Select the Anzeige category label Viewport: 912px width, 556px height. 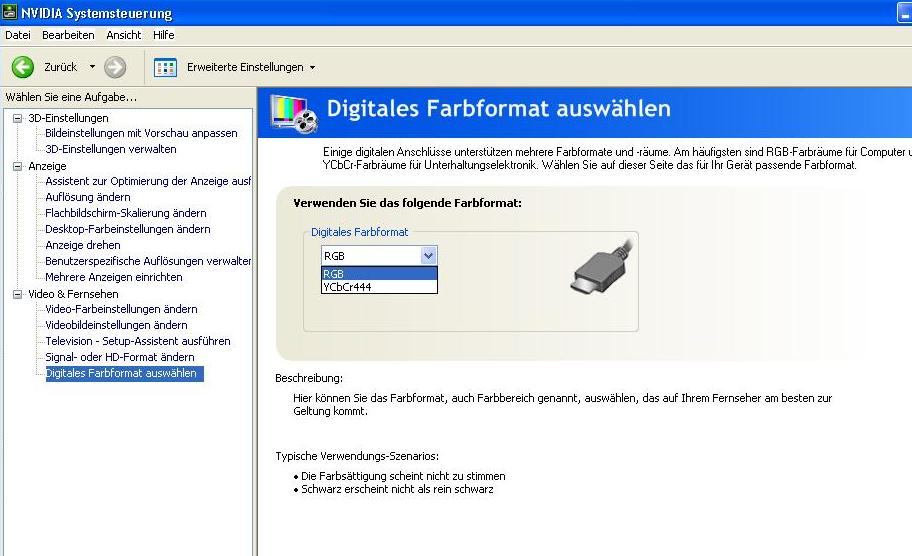coord(47,166)
